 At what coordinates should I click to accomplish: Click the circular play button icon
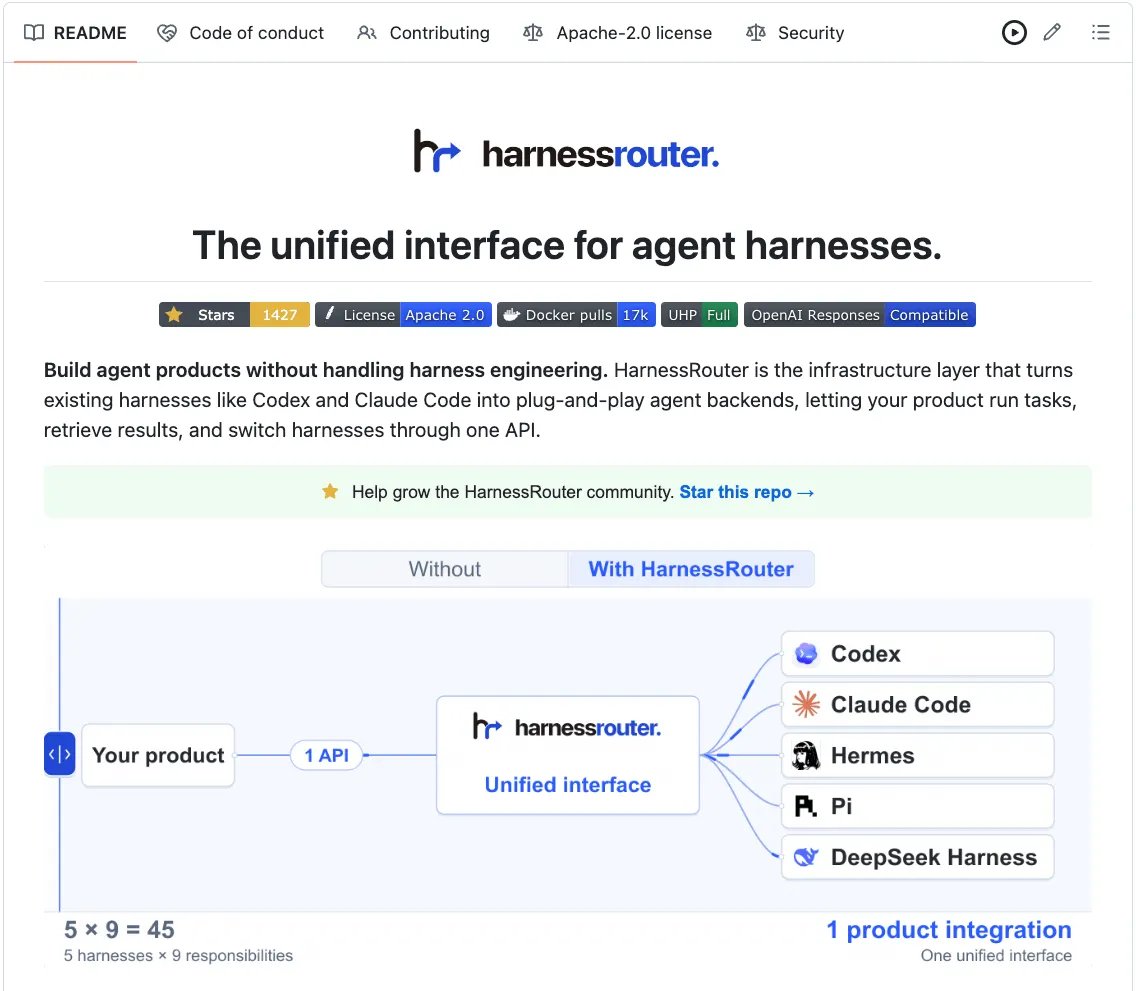[1014, 33]
